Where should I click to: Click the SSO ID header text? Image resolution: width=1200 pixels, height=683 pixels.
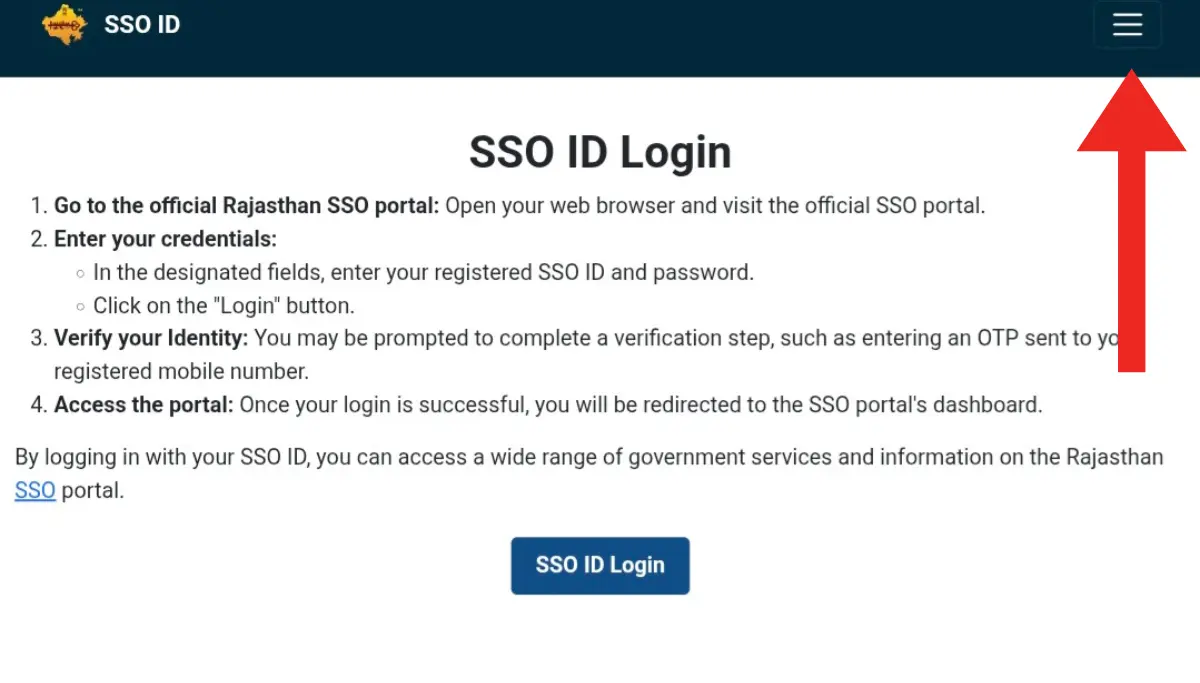[142, 24]
